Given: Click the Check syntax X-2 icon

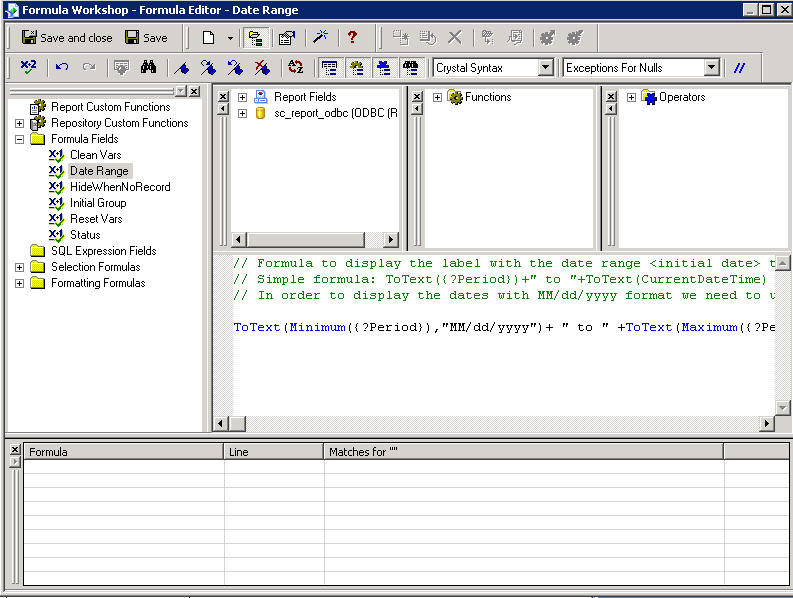Looking at the screenshot, I should (x=28, y=67).
